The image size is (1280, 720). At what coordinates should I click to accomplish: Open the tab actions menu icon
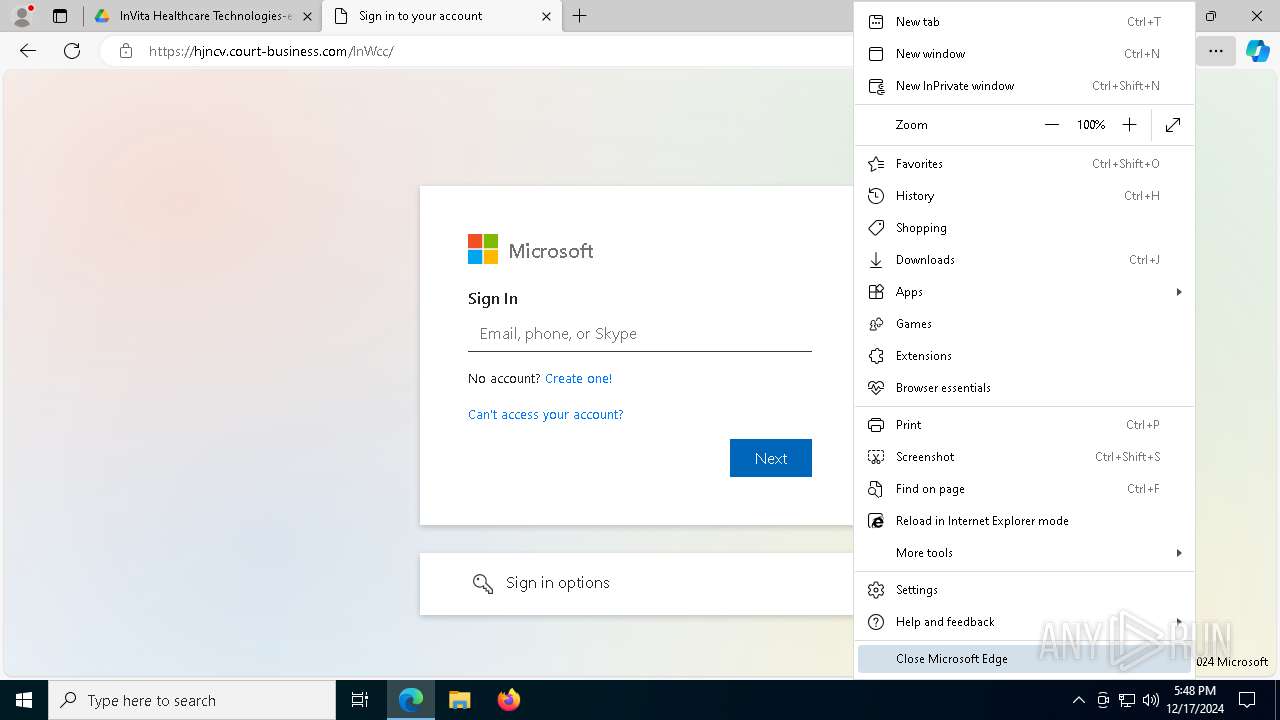tap(60, 16)
